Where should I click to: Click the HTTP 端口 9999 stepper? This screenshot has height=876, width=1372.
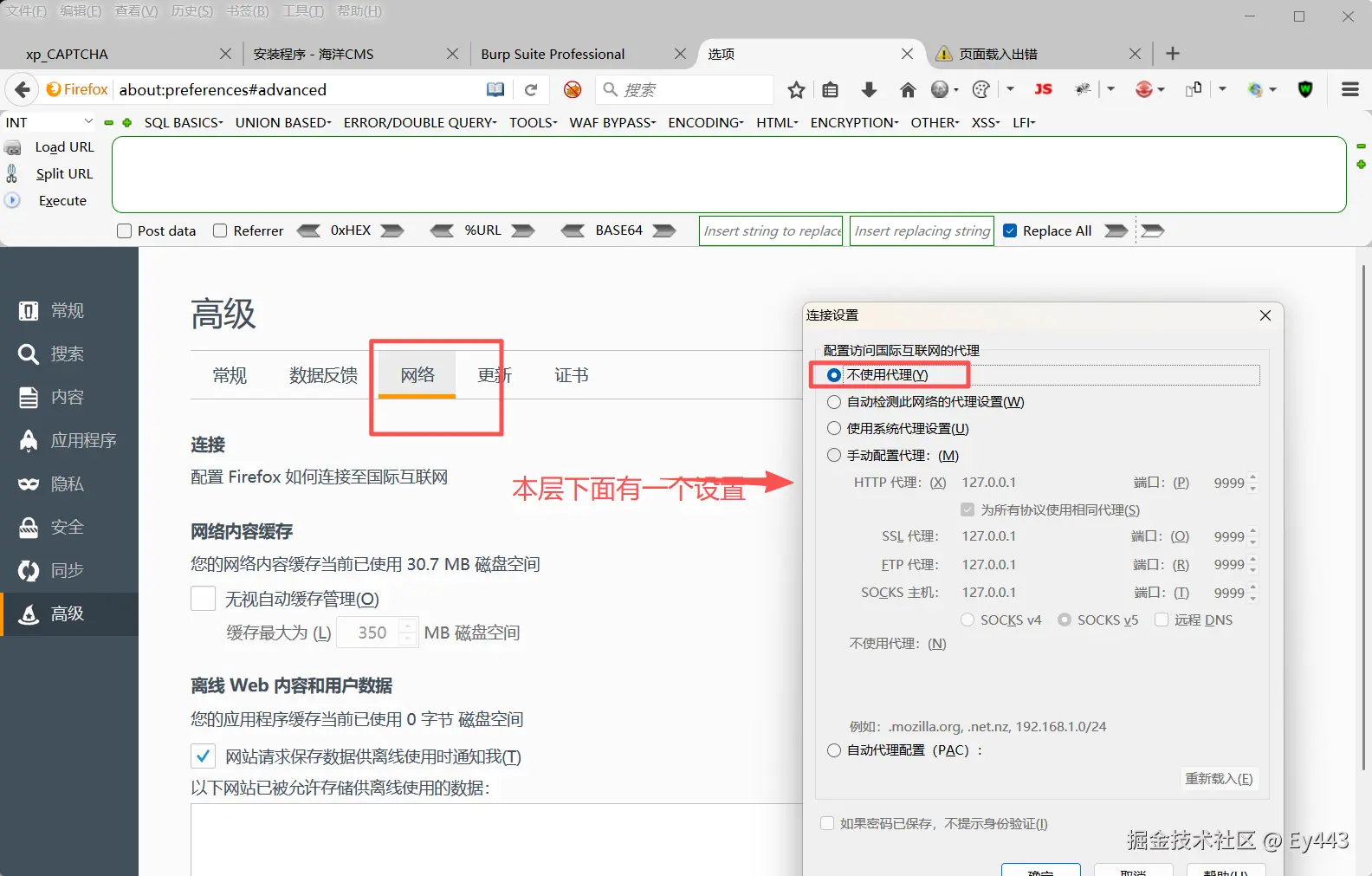coord(1253,483)
